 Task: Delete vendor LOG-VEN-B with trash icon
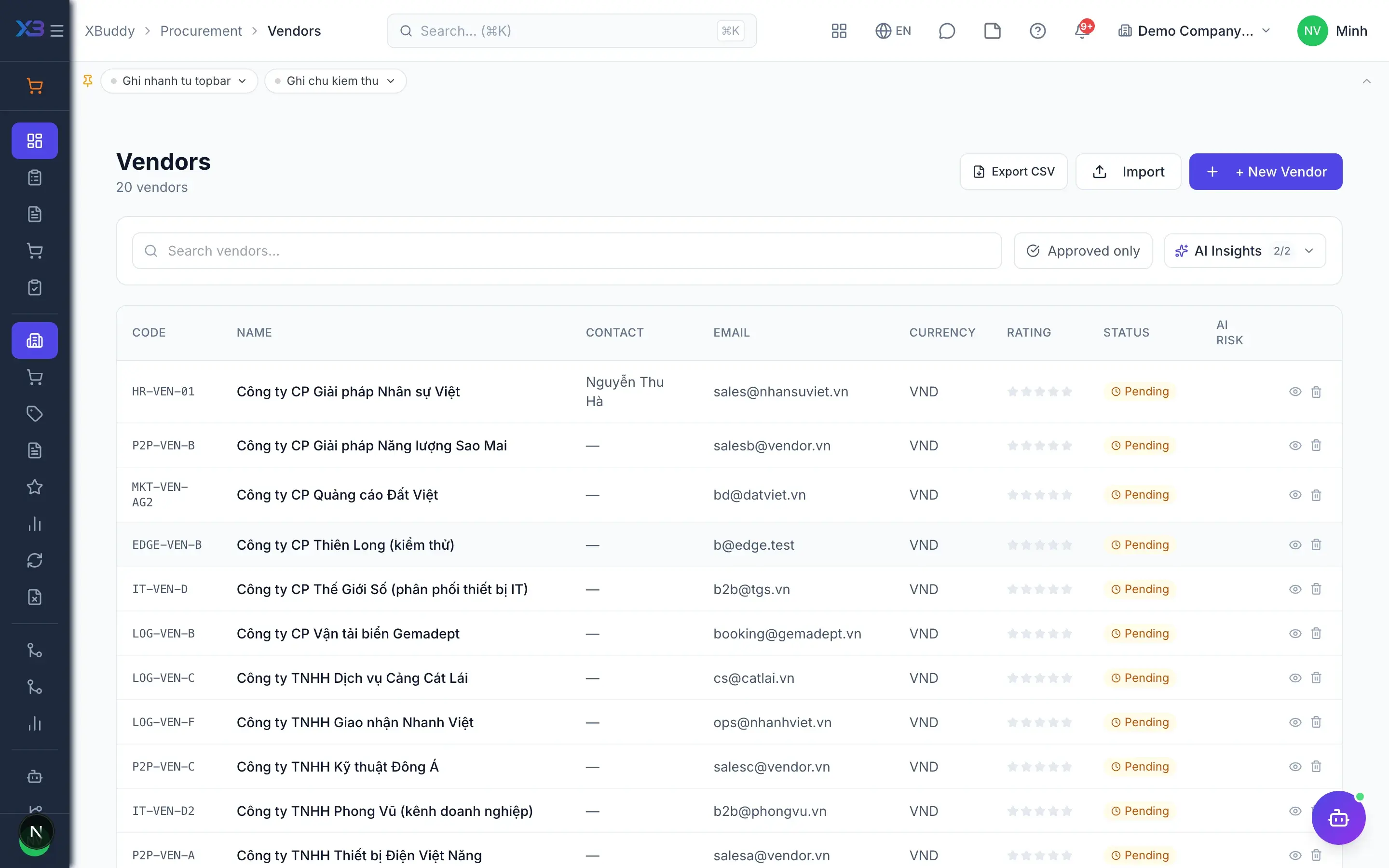[1316, 633]
